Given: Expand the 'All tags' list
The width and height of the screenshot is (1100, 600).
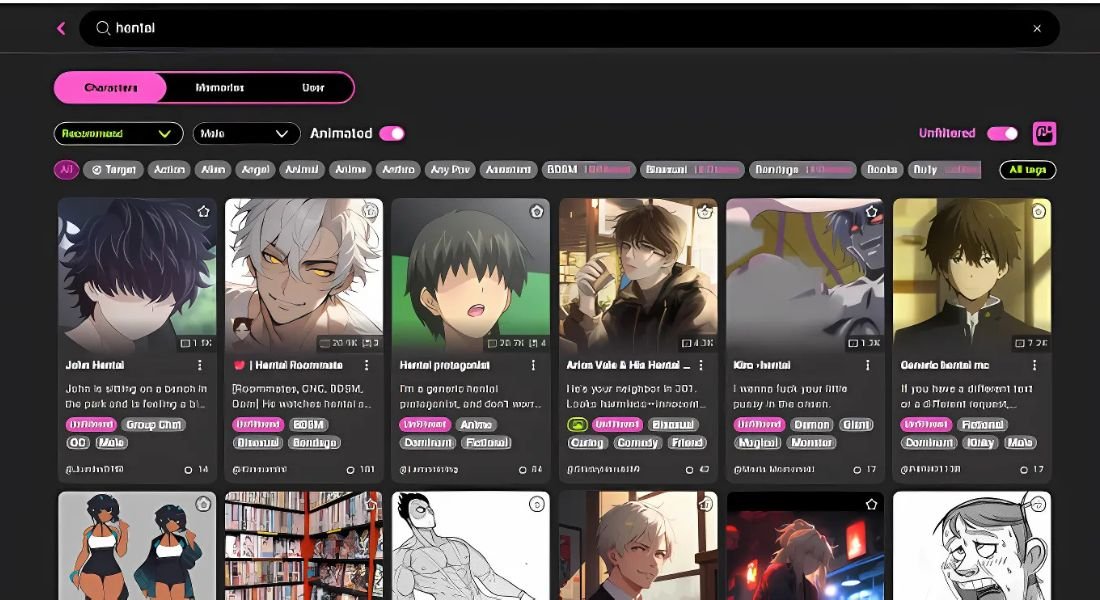Looking at the screenshot, I should tap(1027, 170).
